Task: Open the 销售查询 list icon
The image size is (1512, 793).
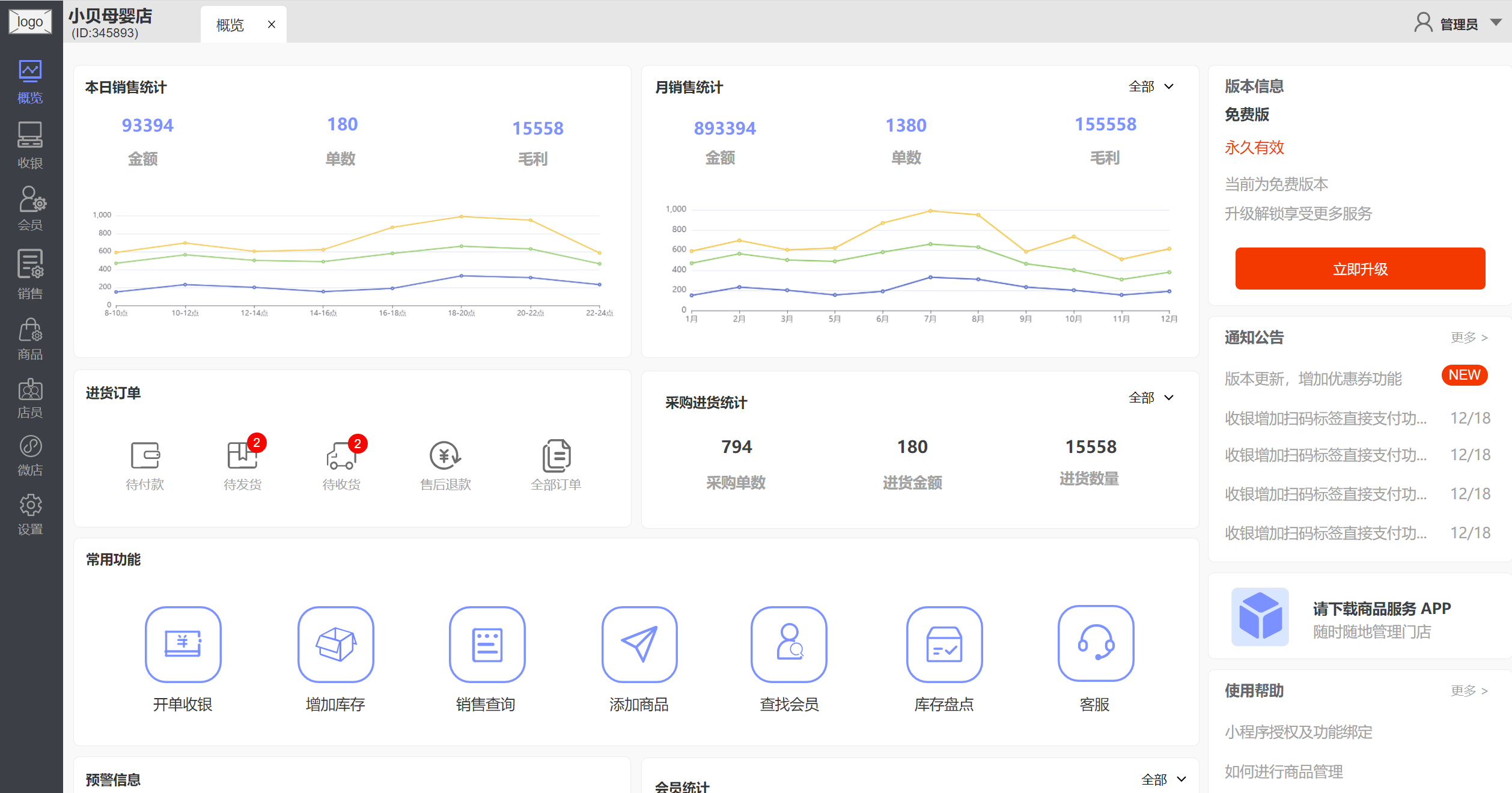Action: [487, 644]
